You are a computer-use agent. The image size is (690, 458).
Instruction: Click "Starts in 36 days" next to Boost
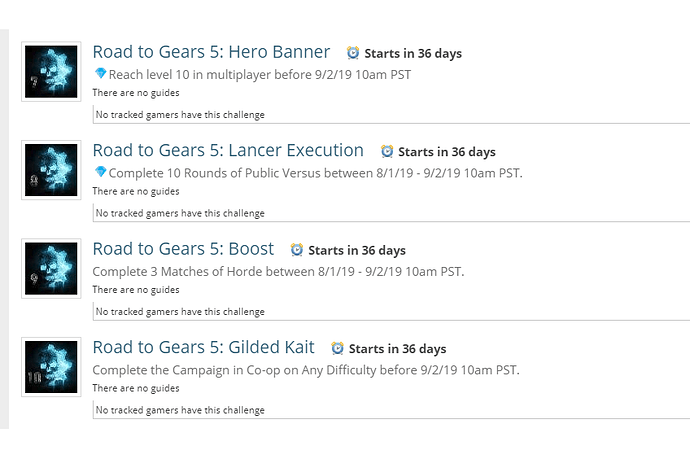click(357, 251)
